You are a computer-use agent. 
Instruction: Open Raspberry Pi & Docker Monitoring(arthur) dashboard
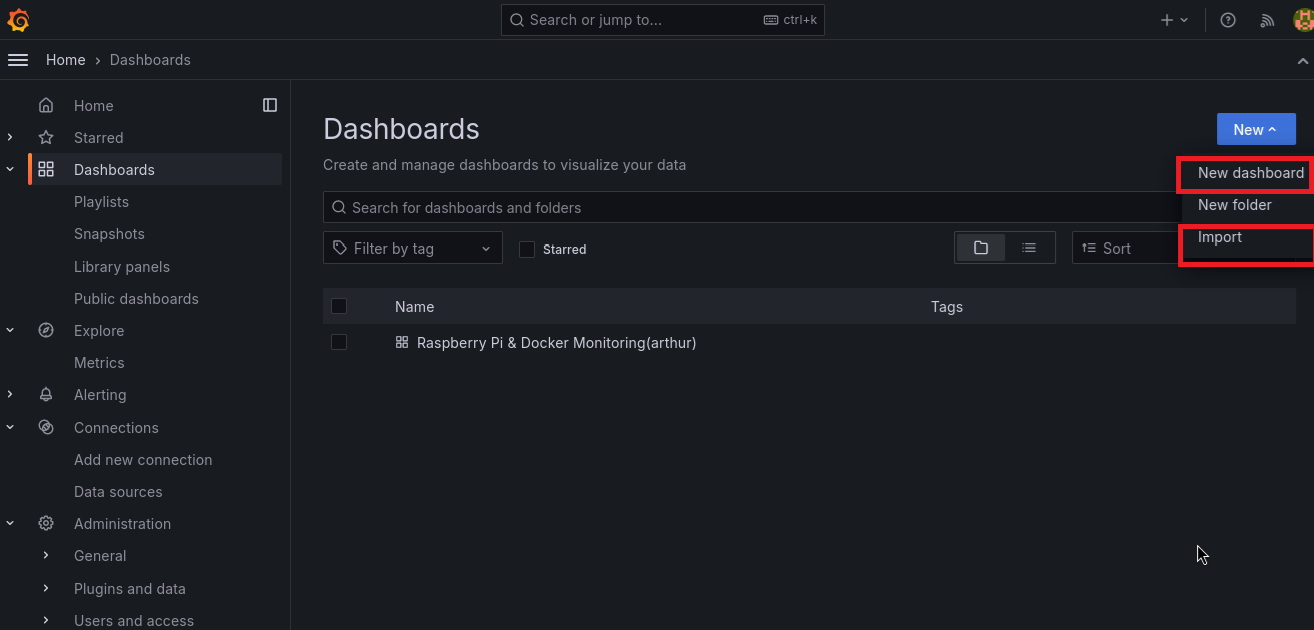[x=556, y=343]
